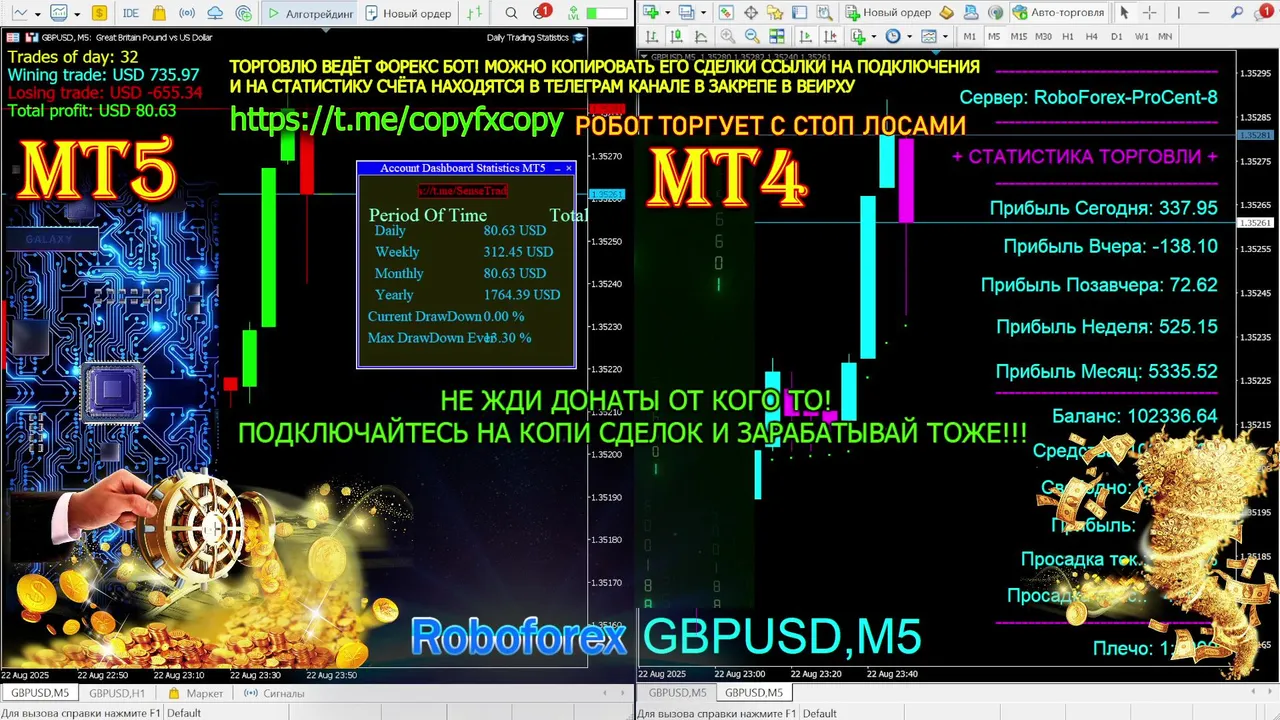Expand MT5 templates dropdown arrow
Screen dimensions: 1280x720
pyautogui.click(x=77, y=14)
